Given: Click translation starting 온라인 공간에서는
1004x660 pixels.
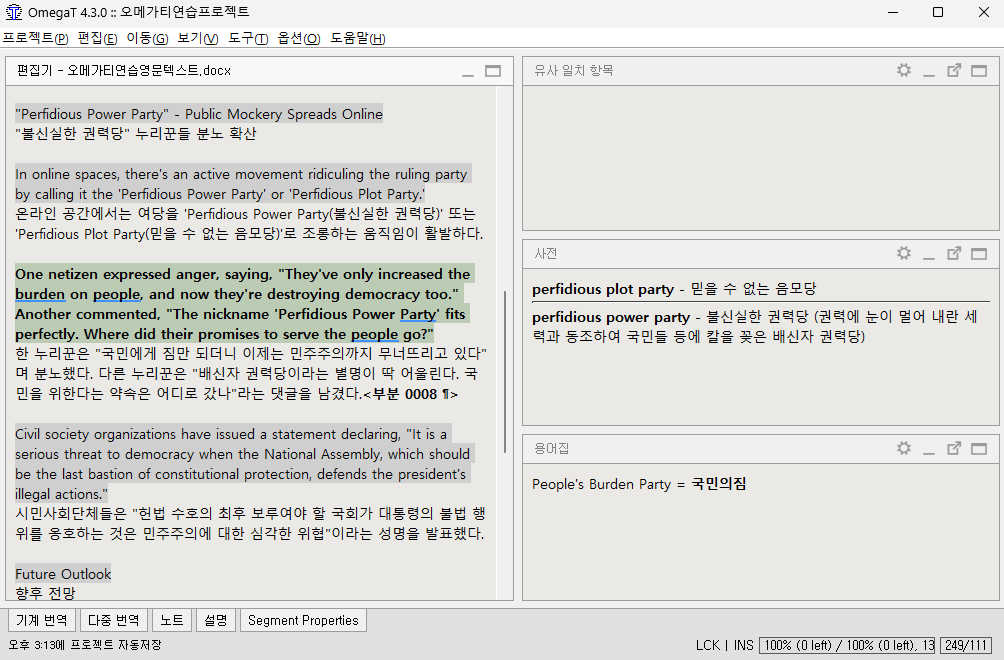Looking at the screenshot, I should point(250,223).
